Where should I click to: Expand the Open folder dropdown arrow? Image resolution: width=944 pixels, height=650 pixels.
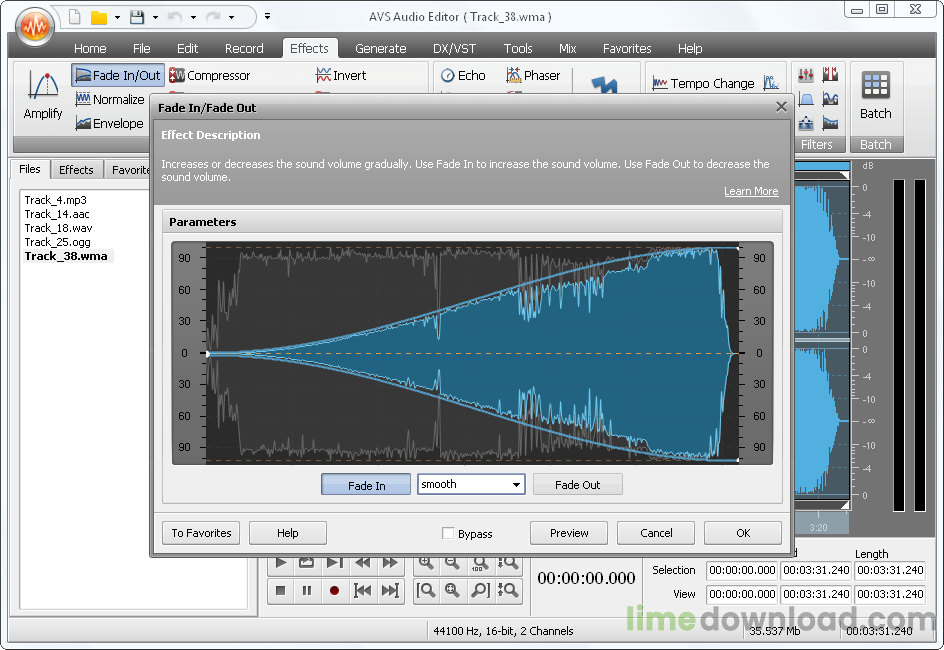click(118, 17)
